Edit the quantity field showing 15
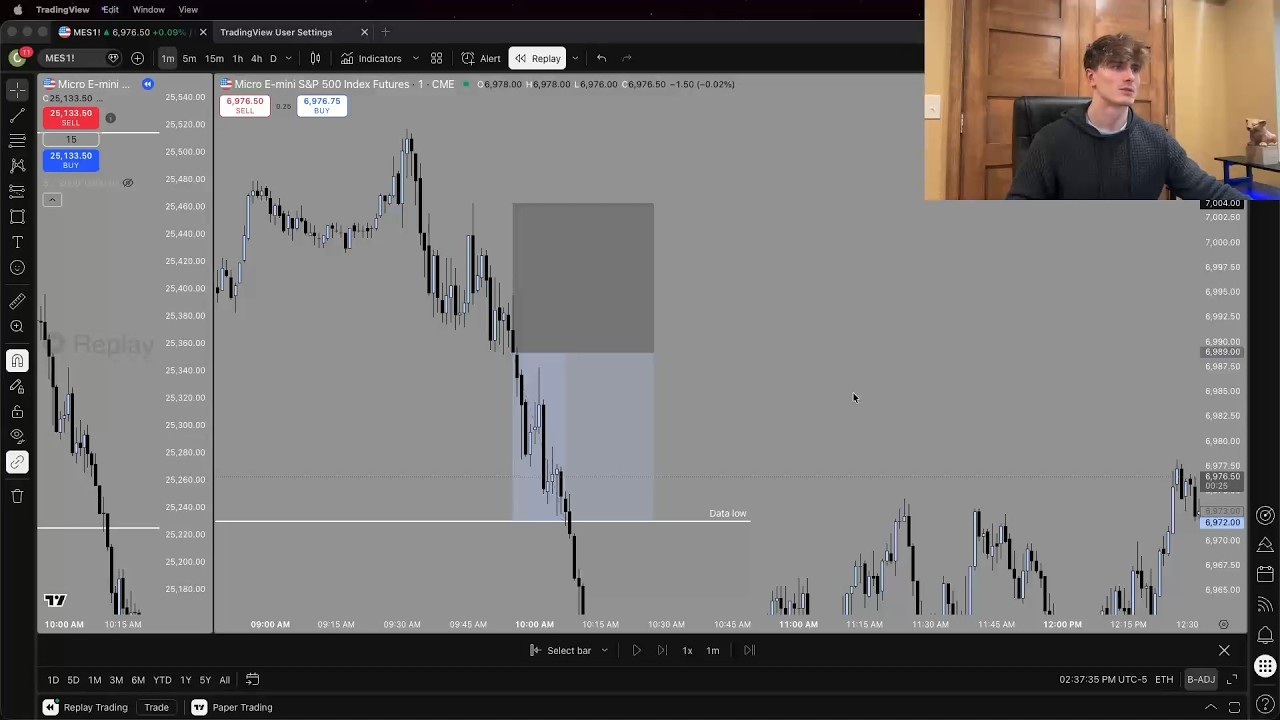This screenshot has width=1280, height=720. point(70,139)
